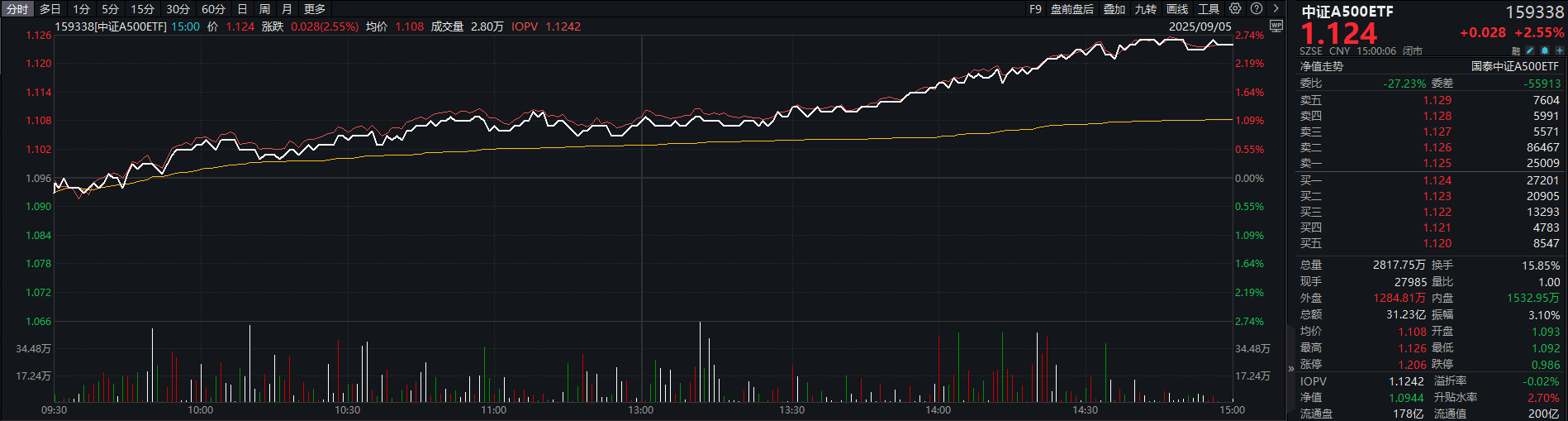Switch to 5分 chart period
The image size is (1568, 421).
coord(111,9)
